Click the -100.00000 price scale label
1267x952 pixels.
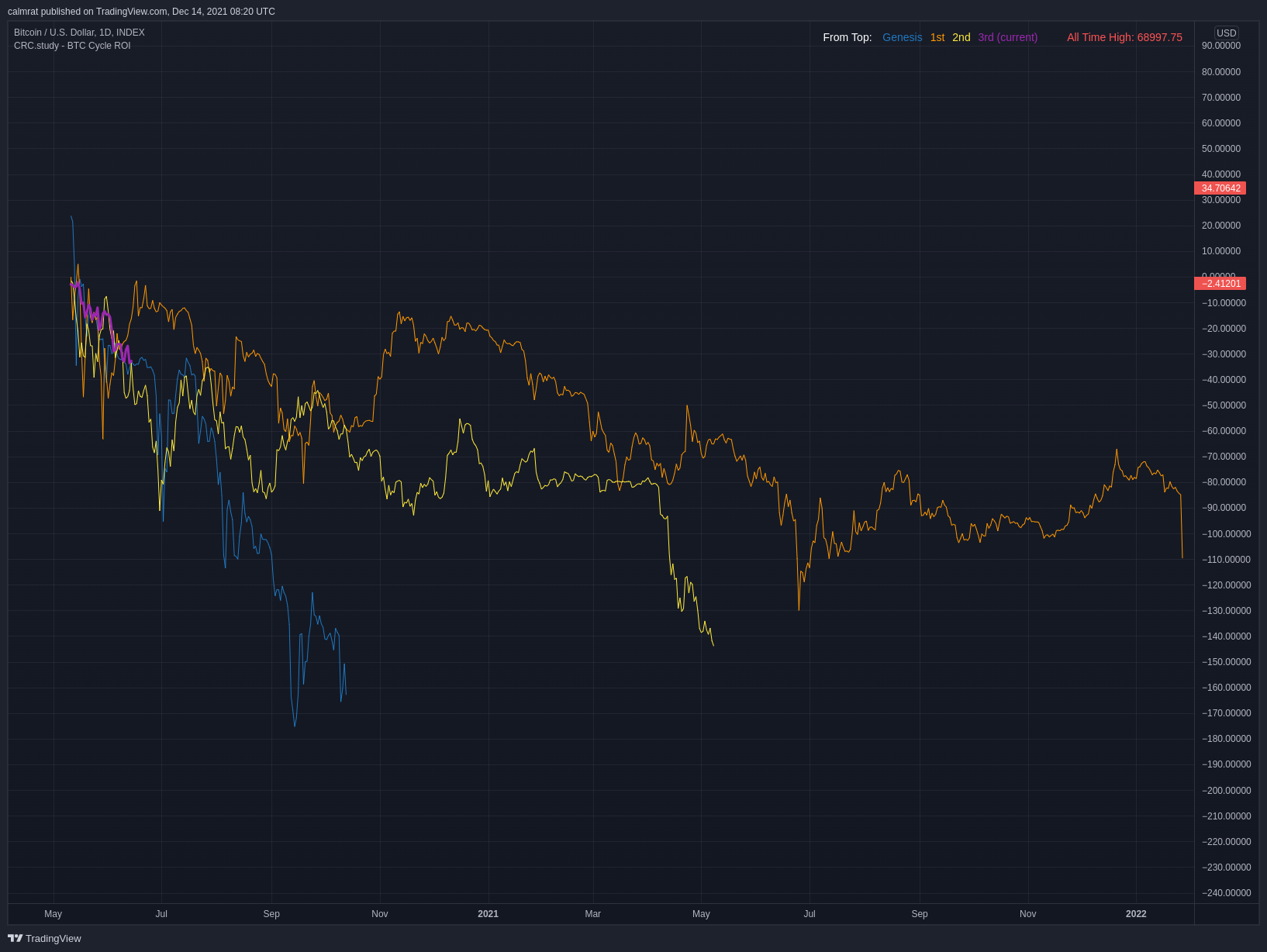tap(1226, 534)
